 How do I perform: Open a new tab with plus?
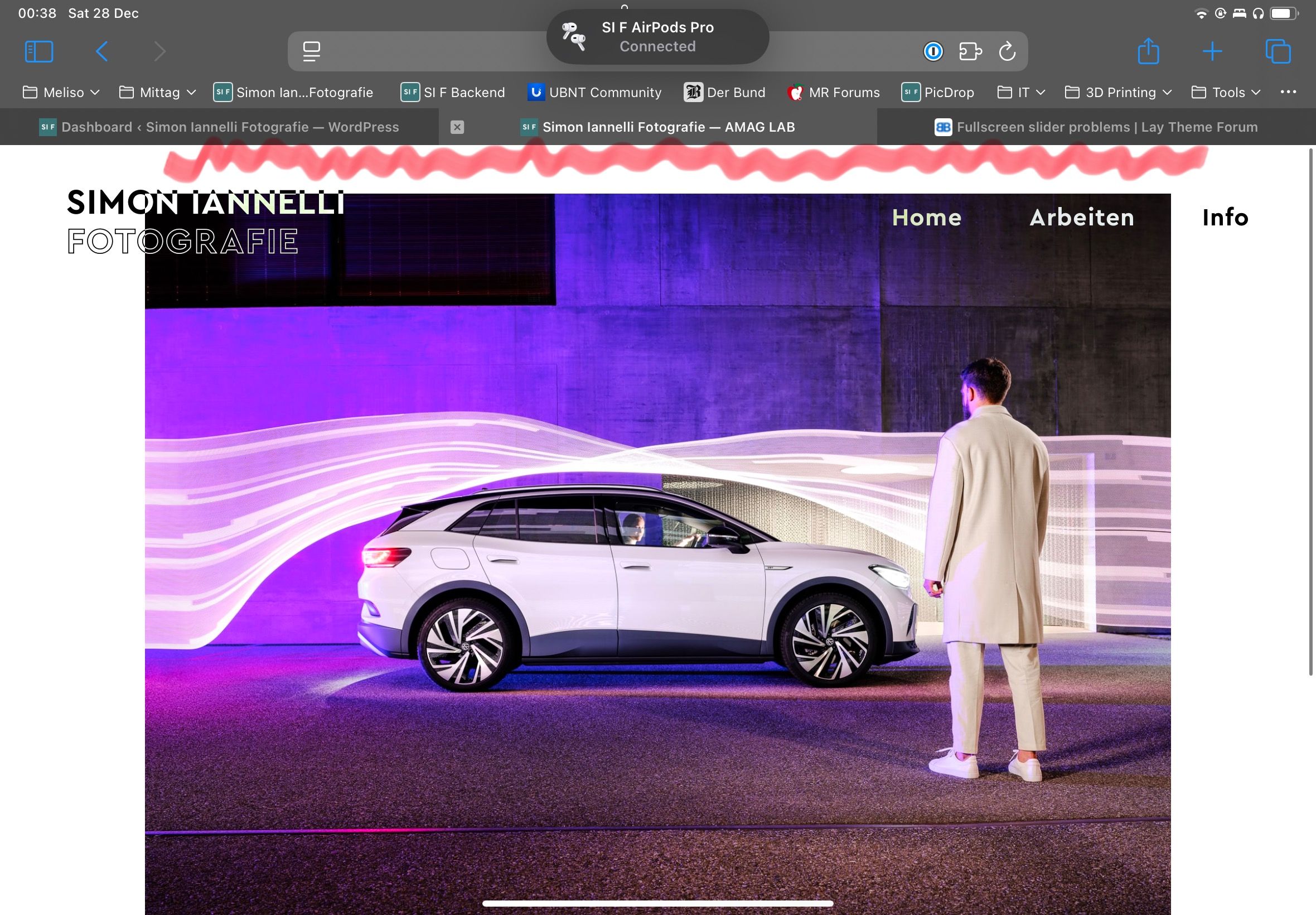(x=1212, y=51)
